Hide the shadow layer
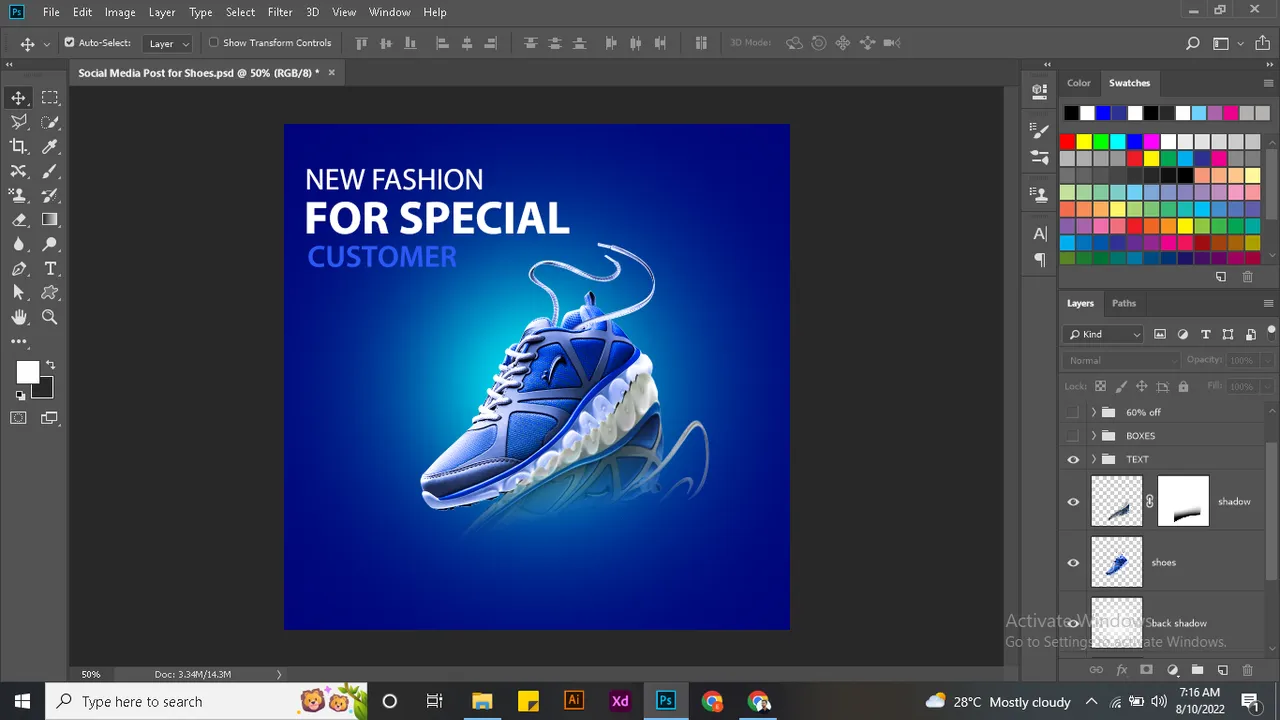 coord(1073,502)
